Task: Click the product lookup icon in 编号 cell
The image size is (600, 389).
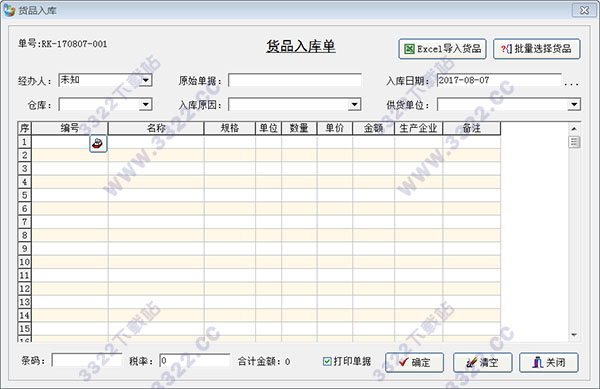Action: pos(98,144)
